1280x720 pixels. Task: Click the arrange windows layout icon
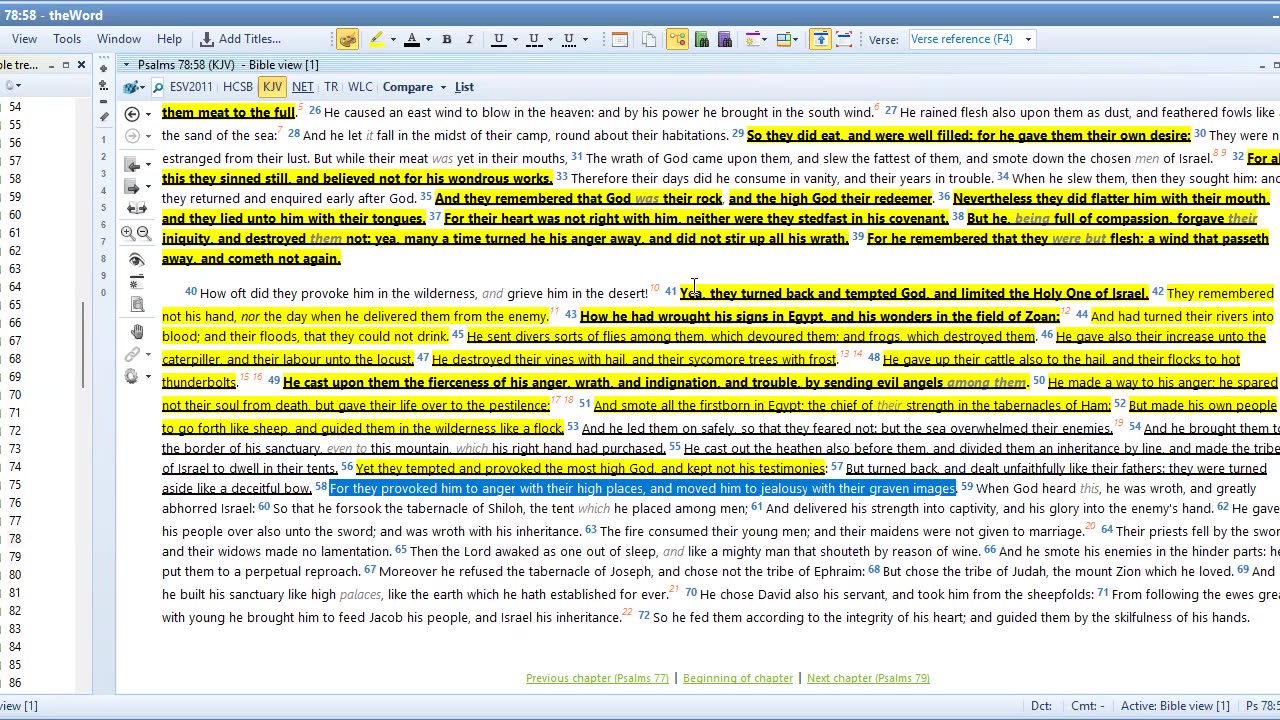(783, 39)
